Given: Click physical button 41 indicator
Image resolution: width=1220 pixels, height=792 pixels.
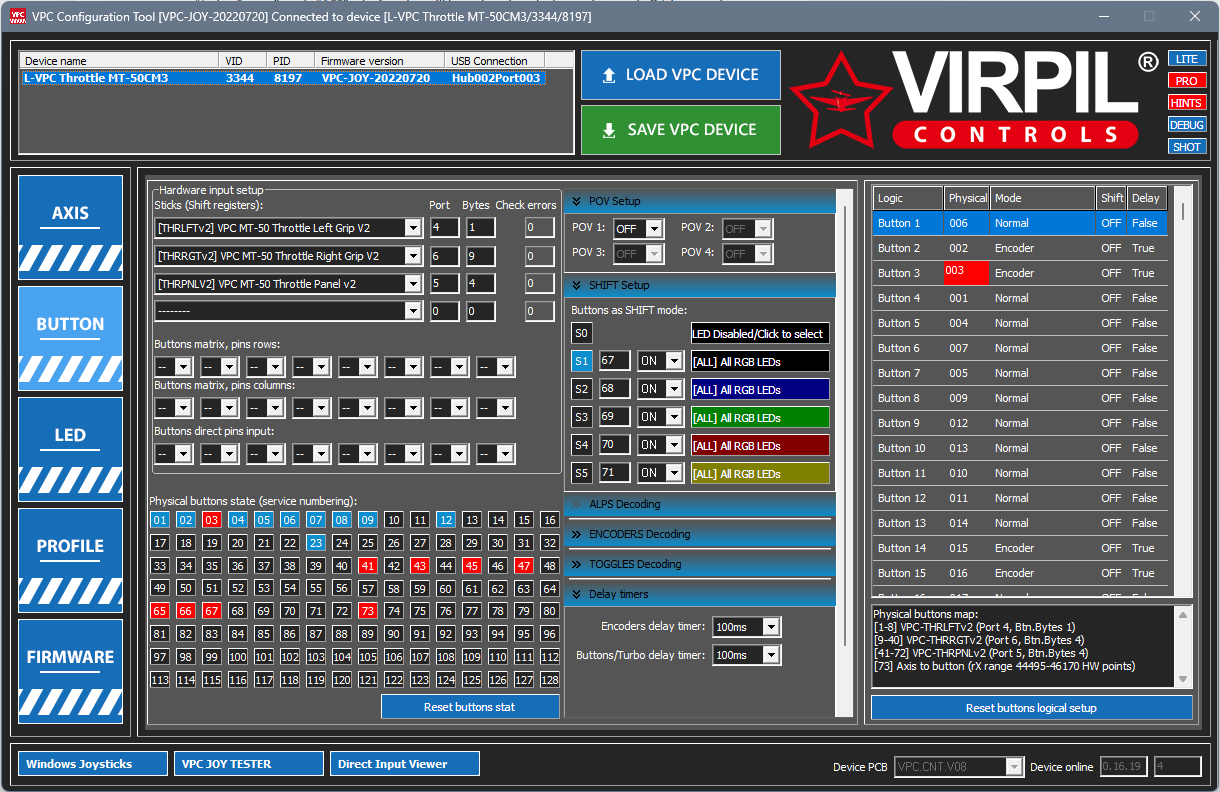Looking at the screenshot, I should pyautogui.click(x=368, y=566).
